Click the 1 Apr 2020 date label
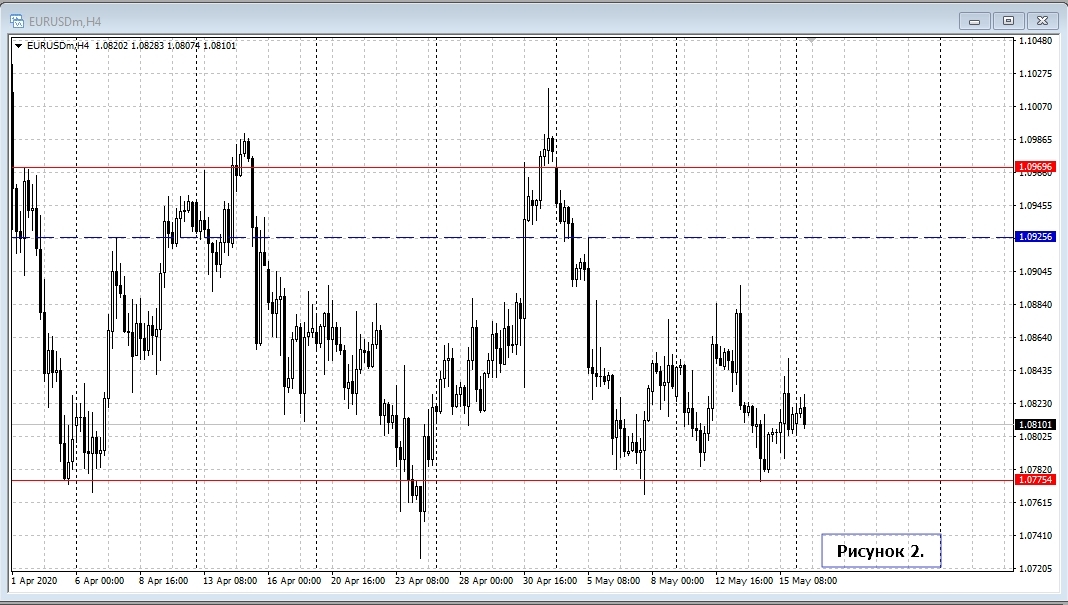 [x=32, y=581]
